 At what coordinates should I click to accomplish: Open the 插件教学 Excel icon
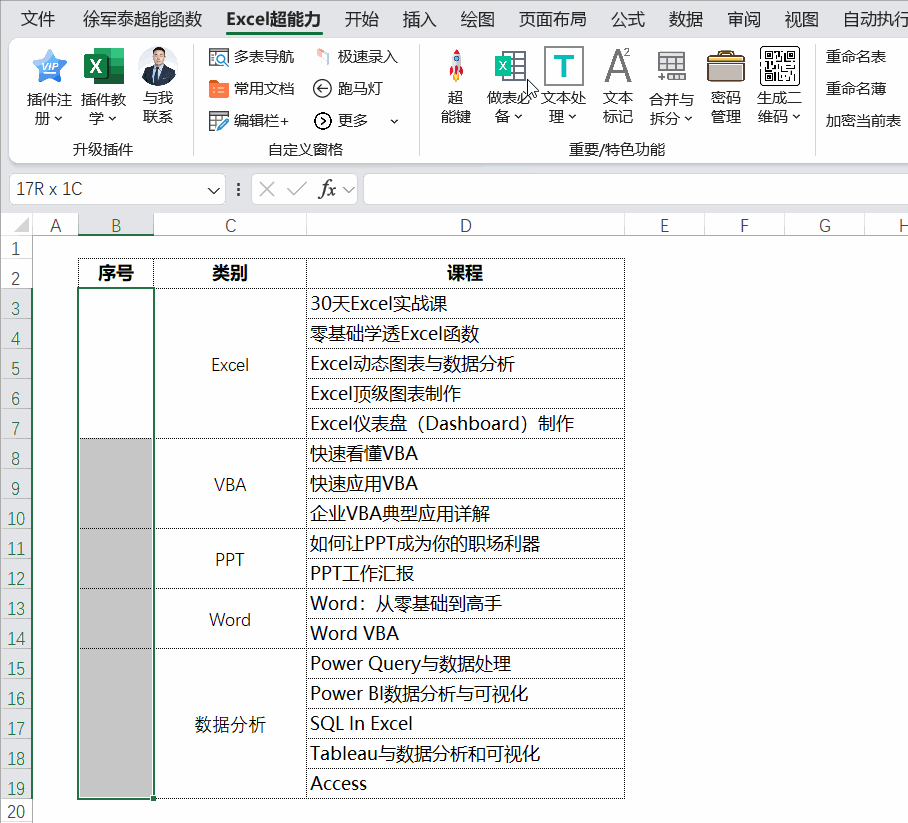coord(104,66)
